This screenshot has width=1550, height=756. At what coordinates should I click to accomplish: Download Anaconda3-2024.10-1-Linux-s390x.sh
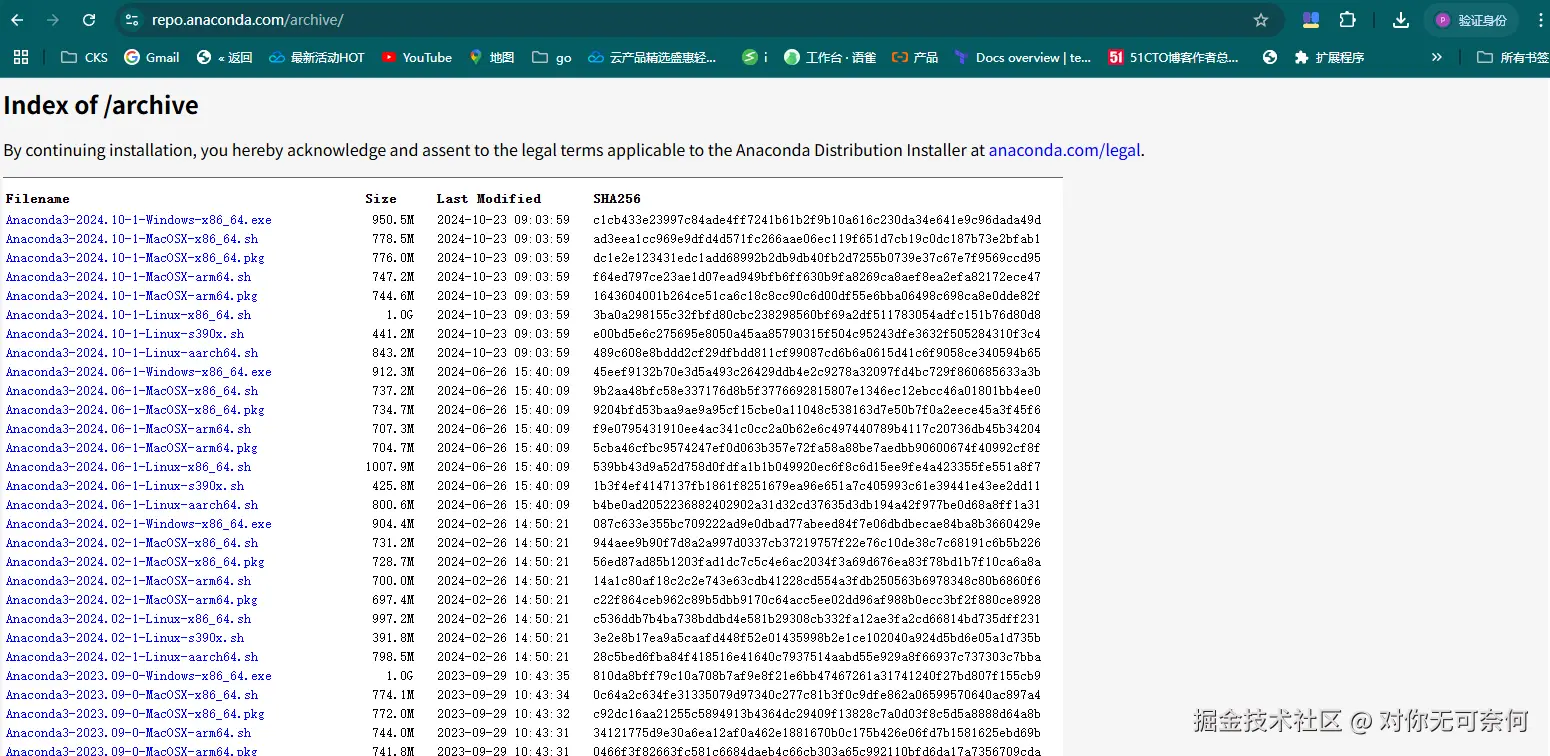coord(125,334)
